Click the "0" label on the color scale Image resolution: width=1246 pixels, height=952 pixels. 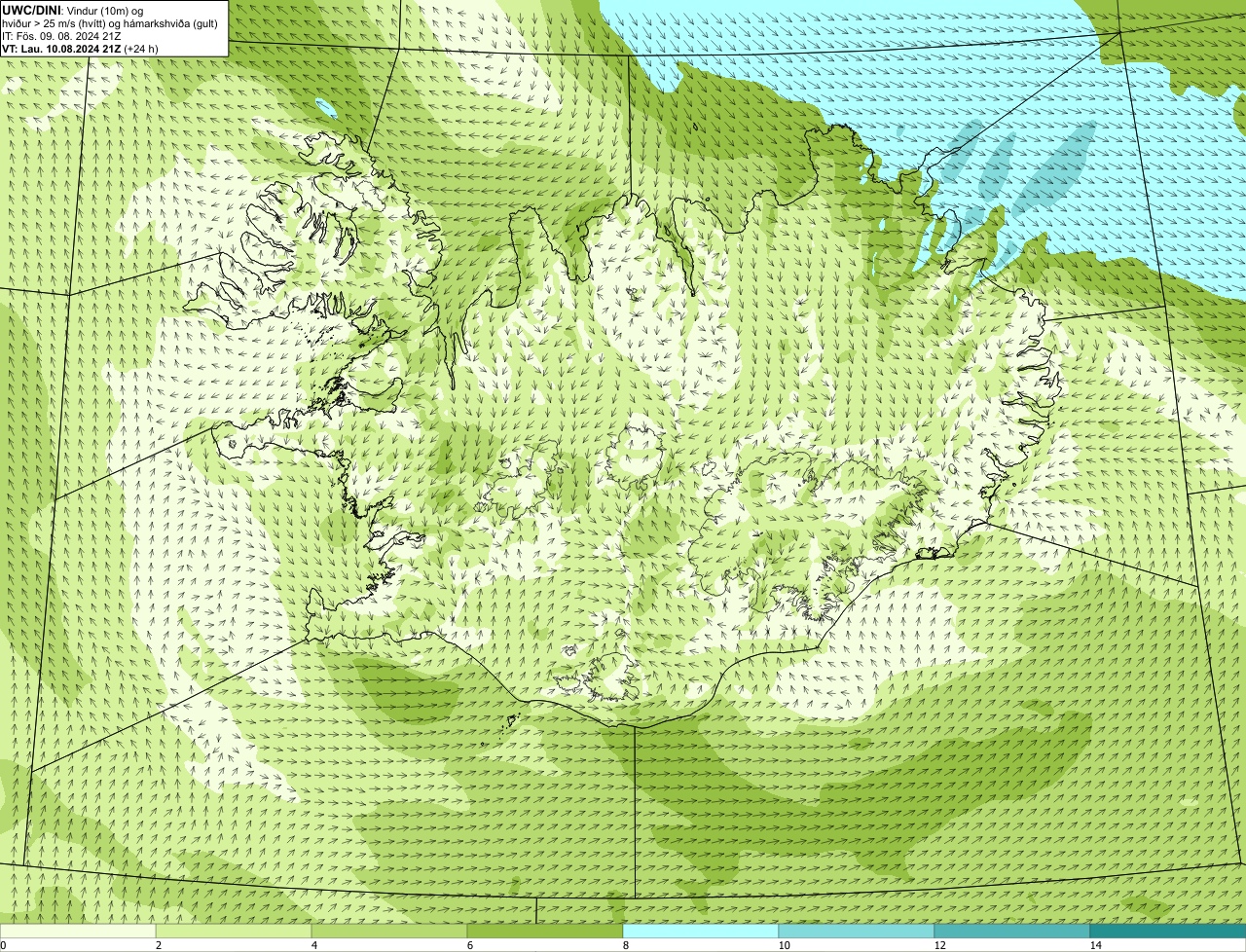(x=3, y=945)
